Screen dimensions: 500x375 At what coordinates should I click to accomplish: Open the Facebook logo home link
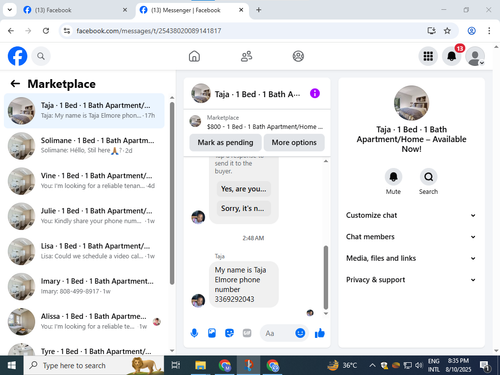click(x=17, y=56)
